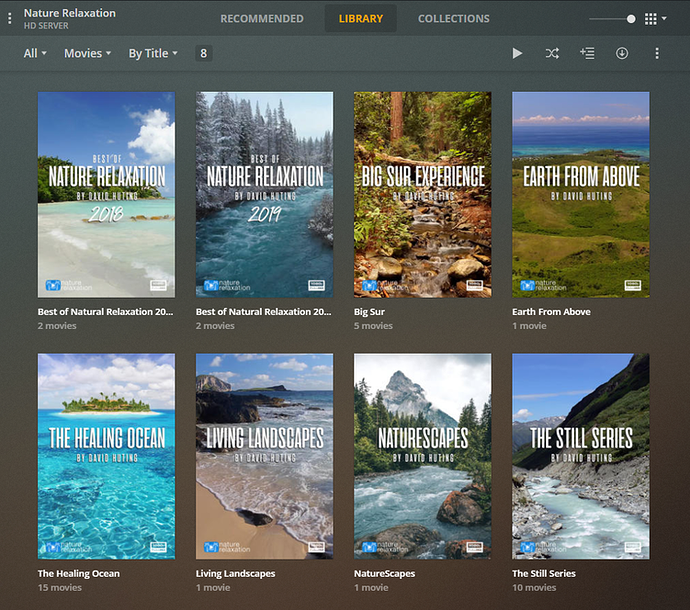Shuffle the library with the shuffle icon
Image resolution: width=690 pixels, height=610 pixels.
tap(552, 53)
